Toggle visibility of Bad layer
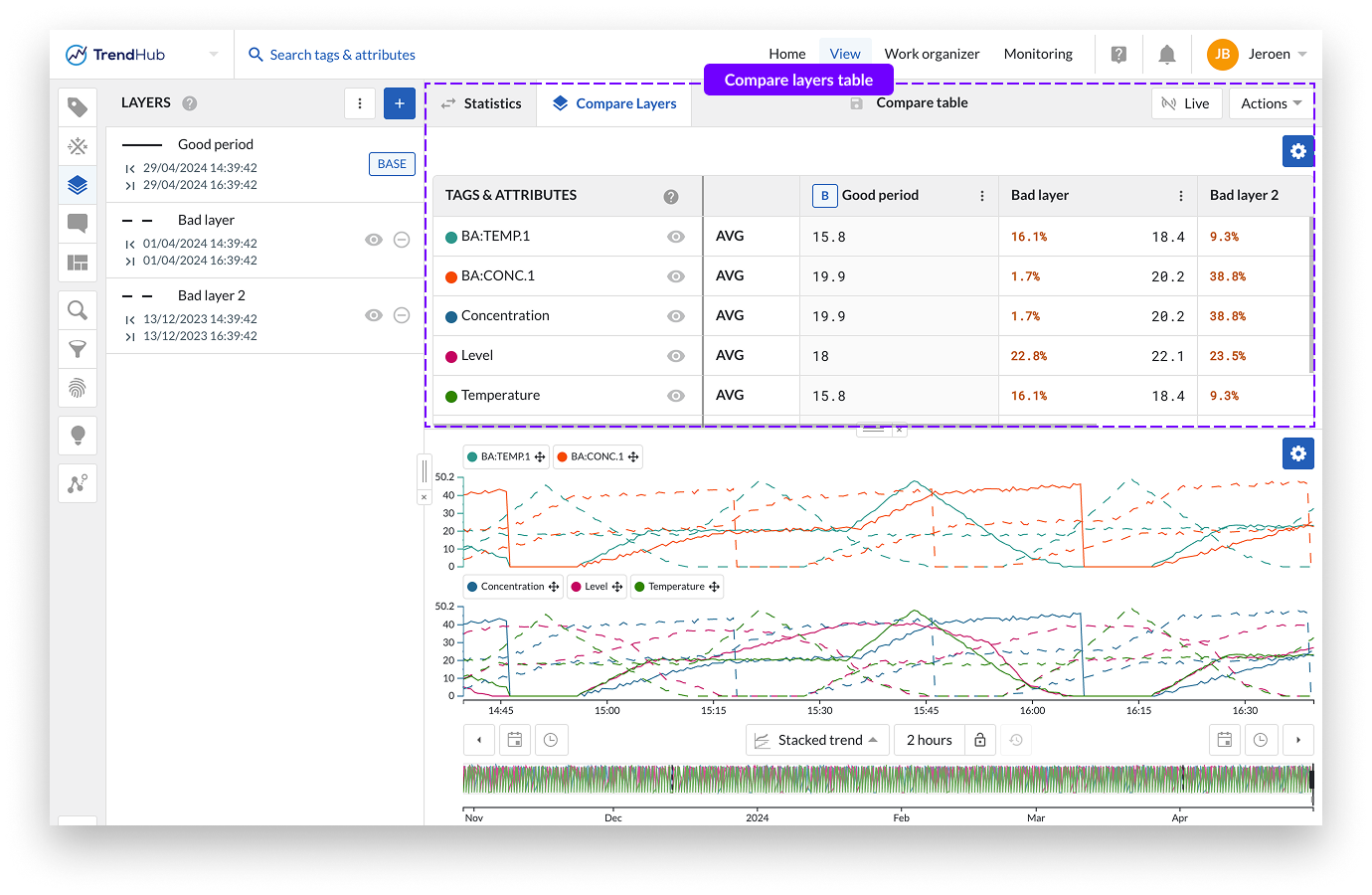Image resolution: width=1372 pixels, height=895 pixels. coord(374,240)
